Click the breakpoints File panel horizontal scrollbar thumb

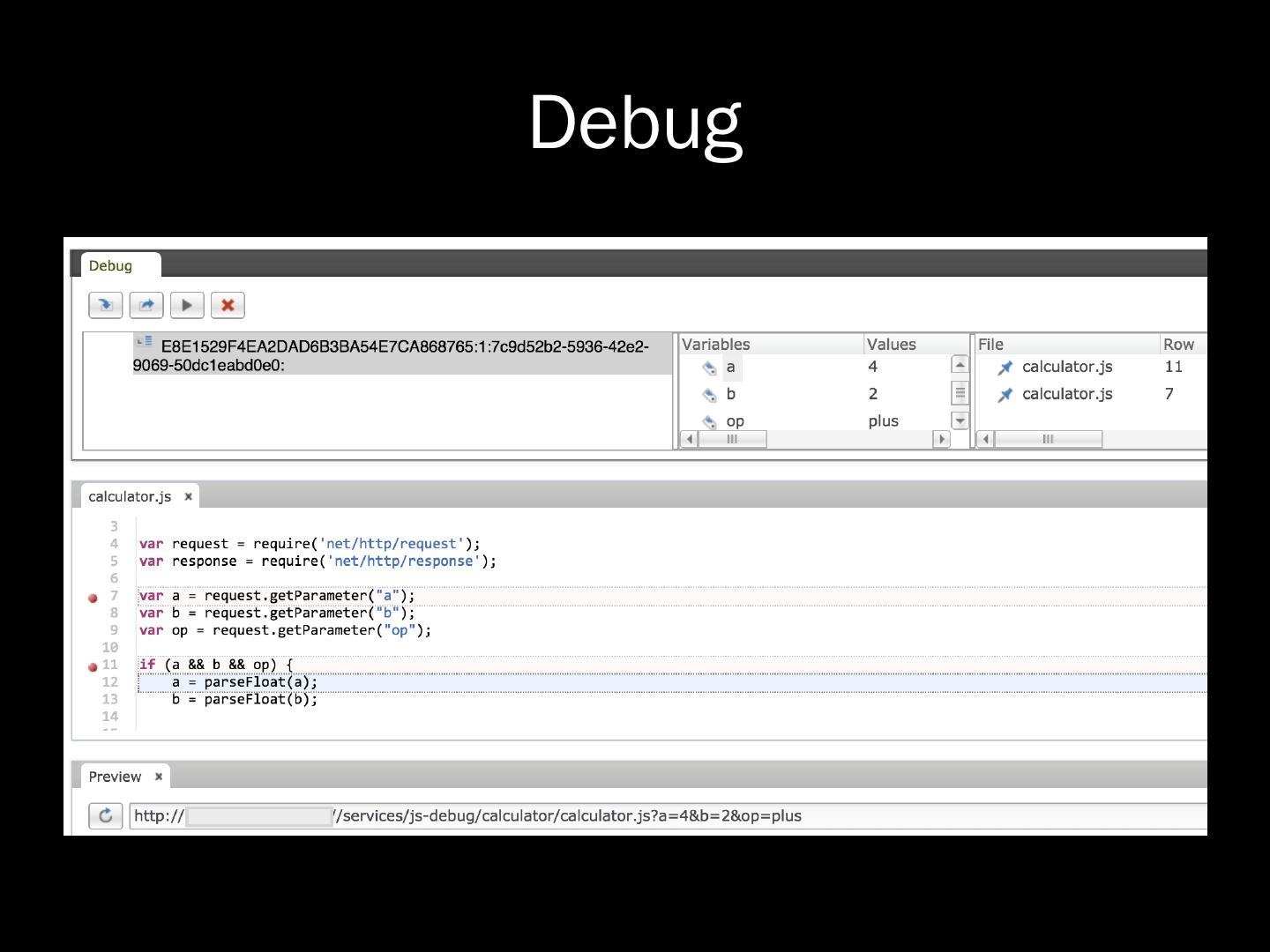point(1048,439)
